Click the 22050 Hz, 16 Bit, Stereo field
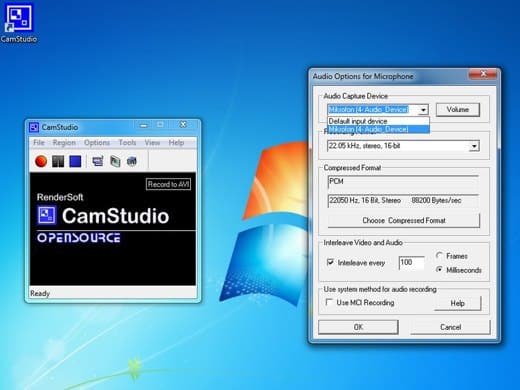This screenshot has width=520, height=390. pyautogui.click(x=403, y=201)
